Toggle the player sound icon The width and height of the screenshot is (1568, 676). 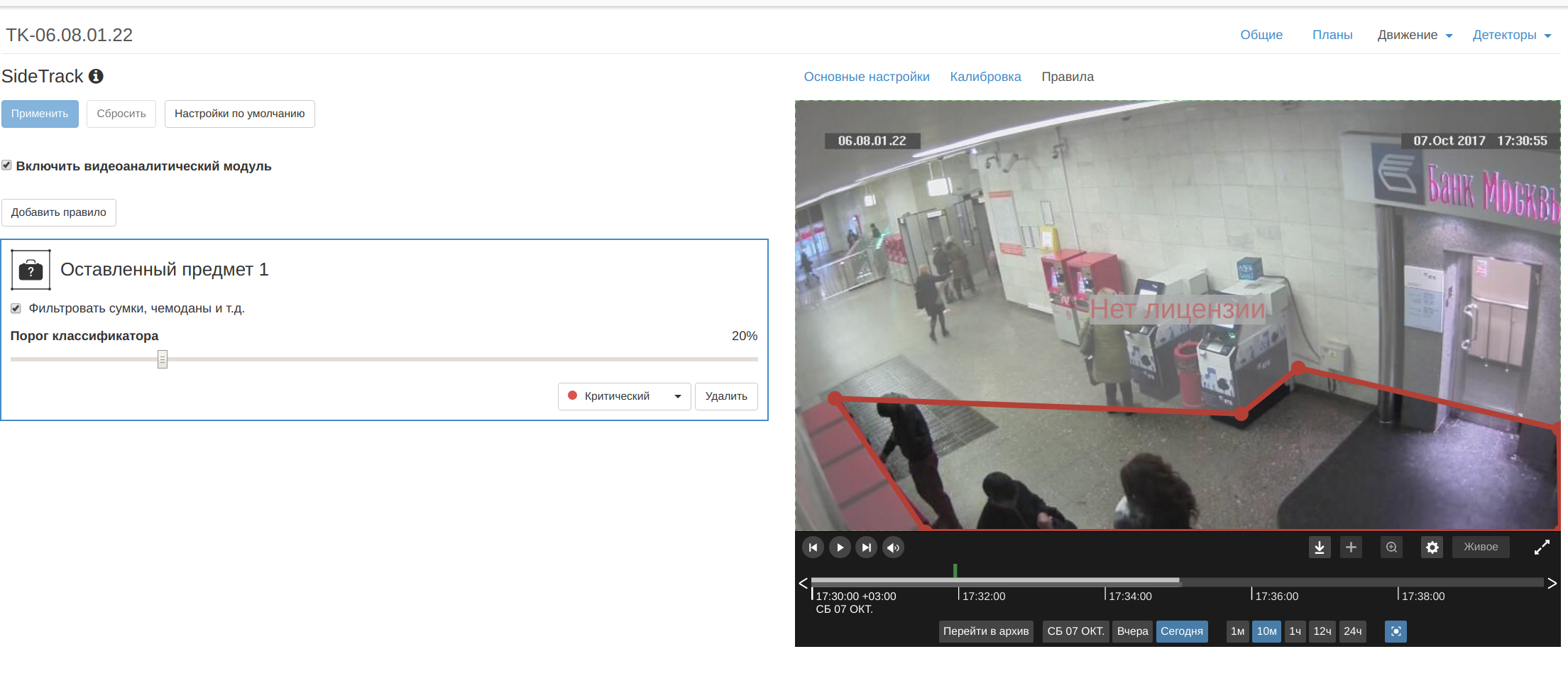(x=893, y=547)
